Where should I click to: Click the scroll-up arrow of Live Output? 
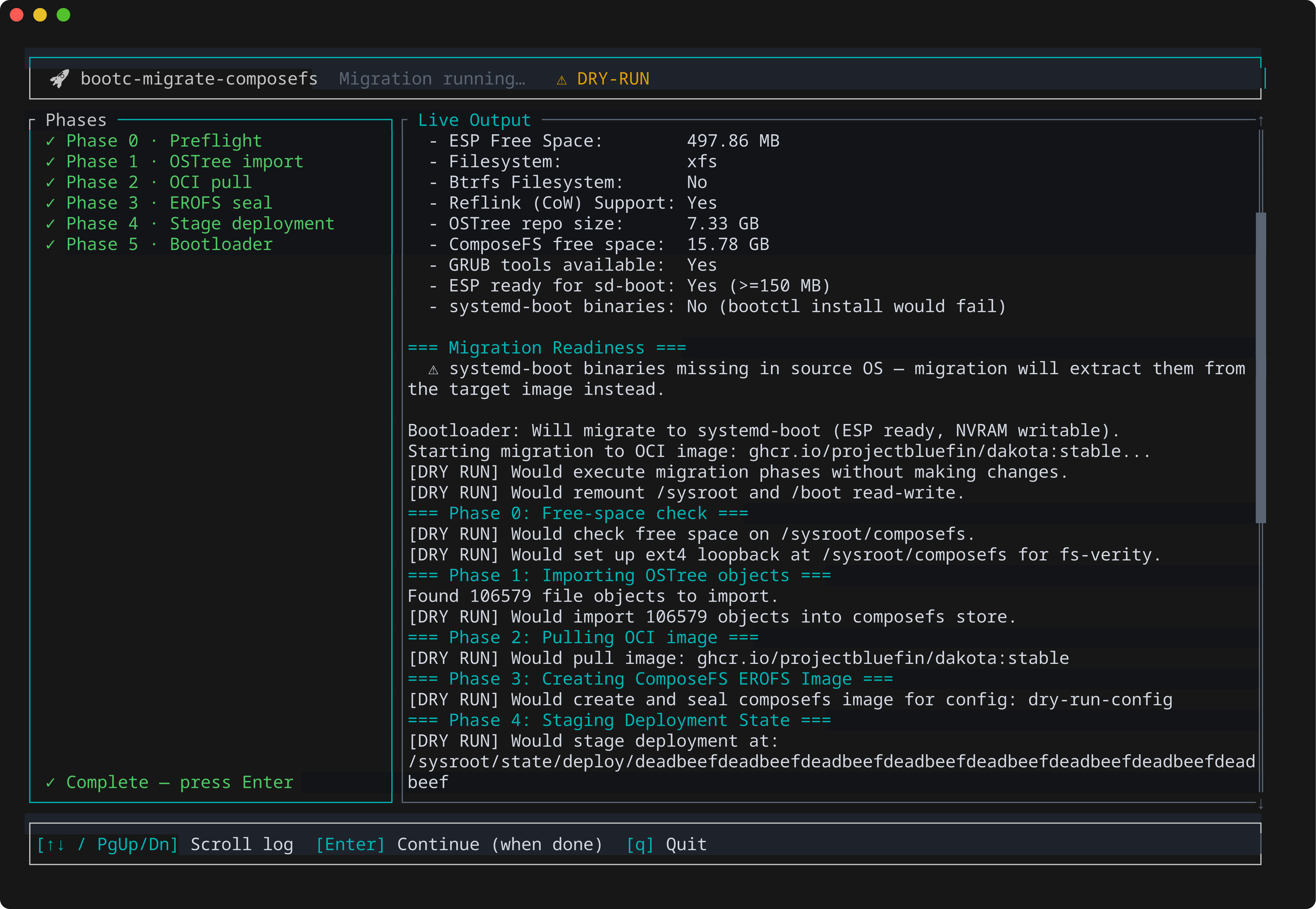pos(1261,120)
